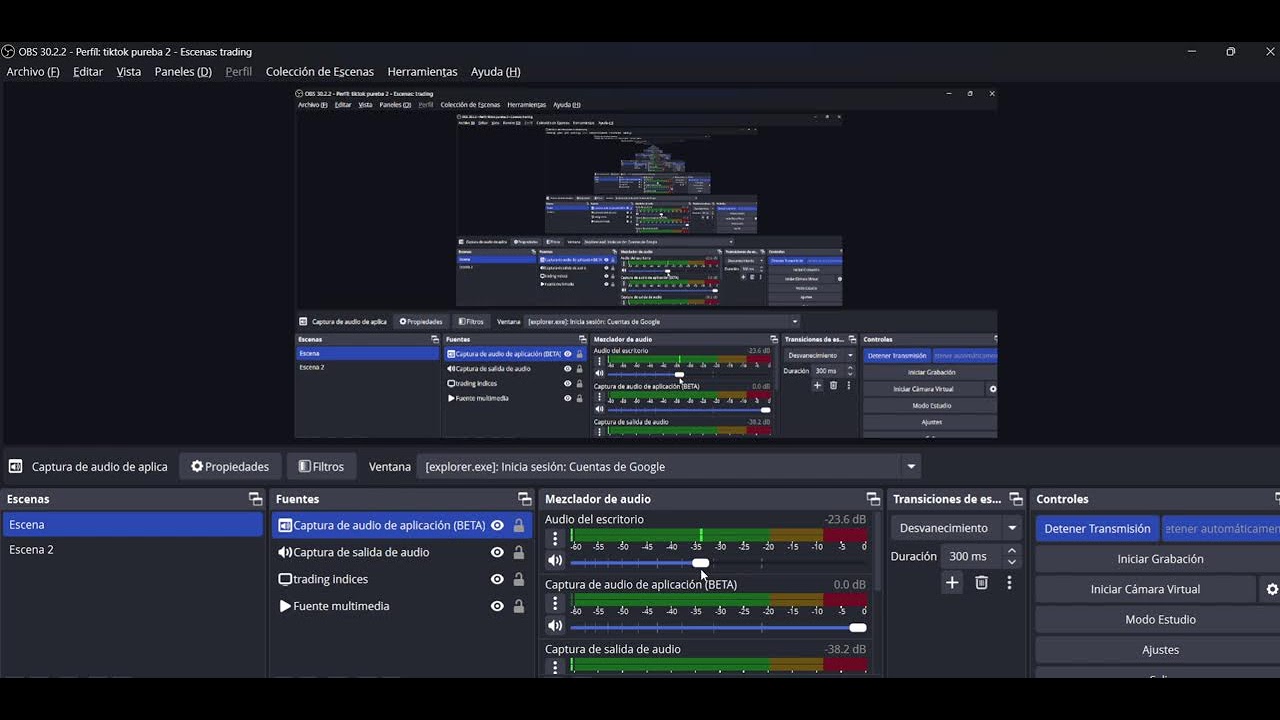Start recording with Iniciar Grabación

tap(1160, 559)
